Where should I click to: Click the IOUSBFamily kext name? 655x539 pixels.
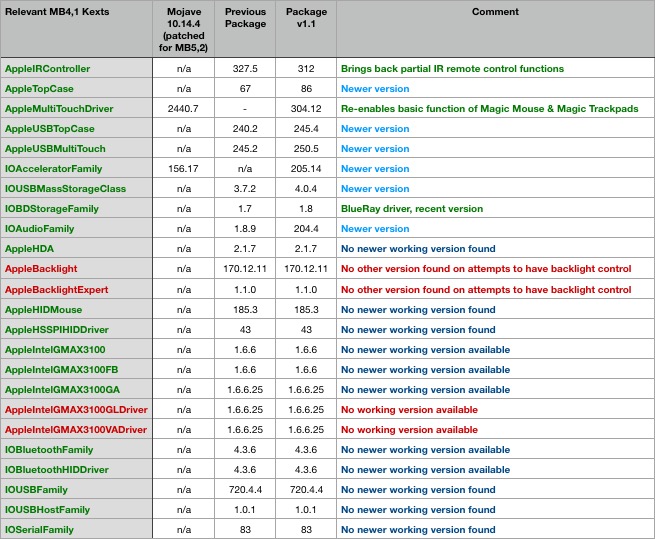[36, 490]
